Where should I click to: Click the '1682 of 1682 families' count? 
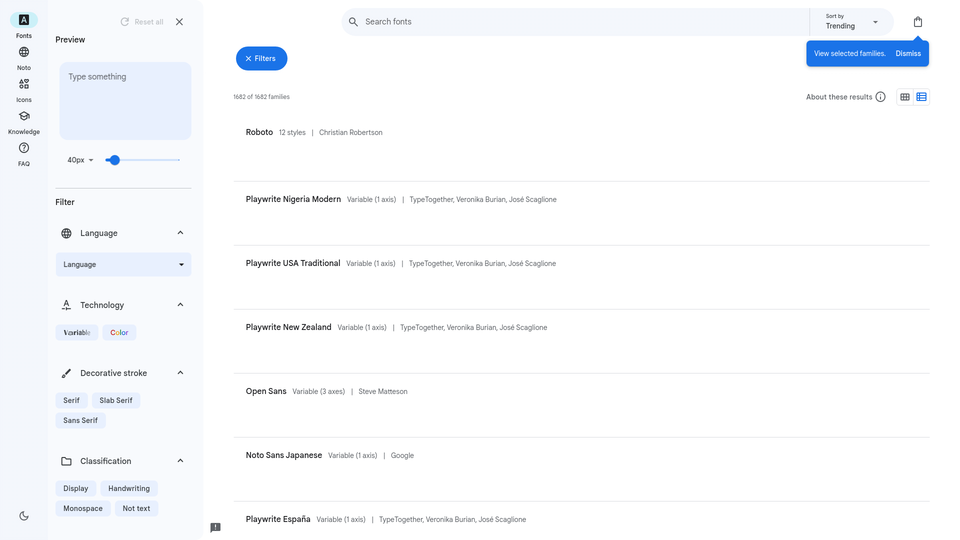pos(261,97)
